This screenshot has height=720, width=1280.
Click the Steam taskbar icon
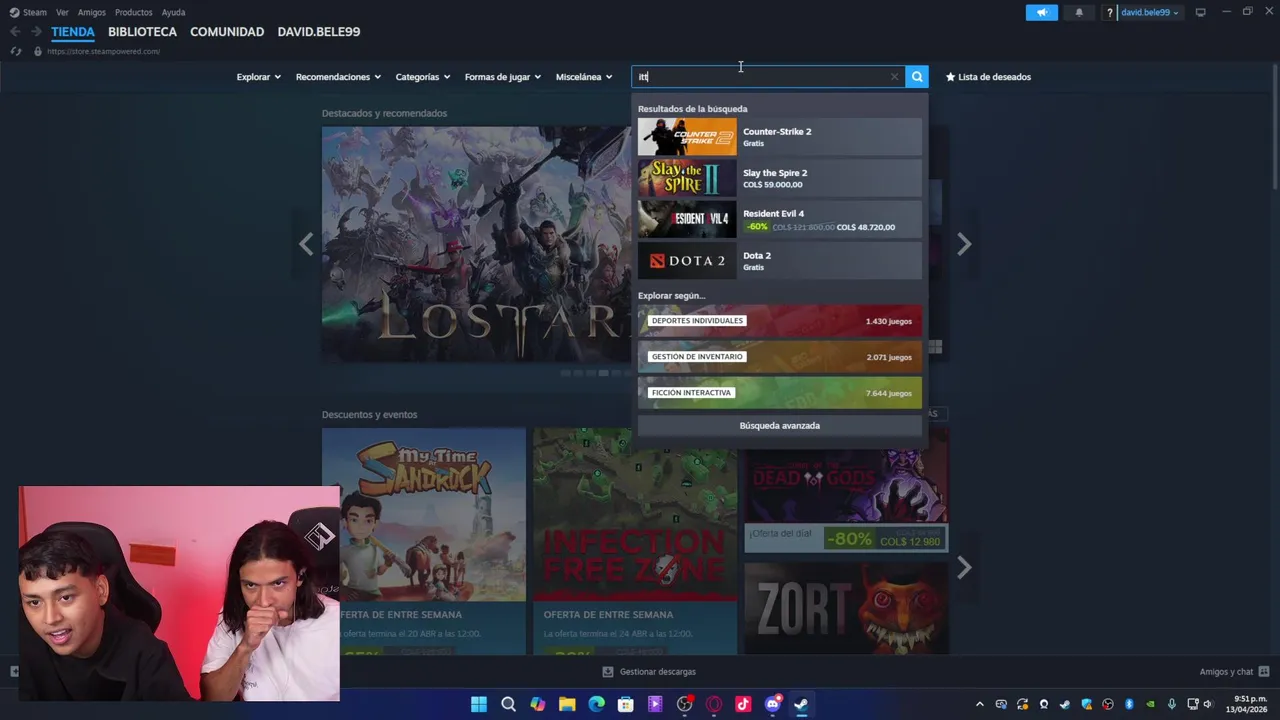click(801, 704)
